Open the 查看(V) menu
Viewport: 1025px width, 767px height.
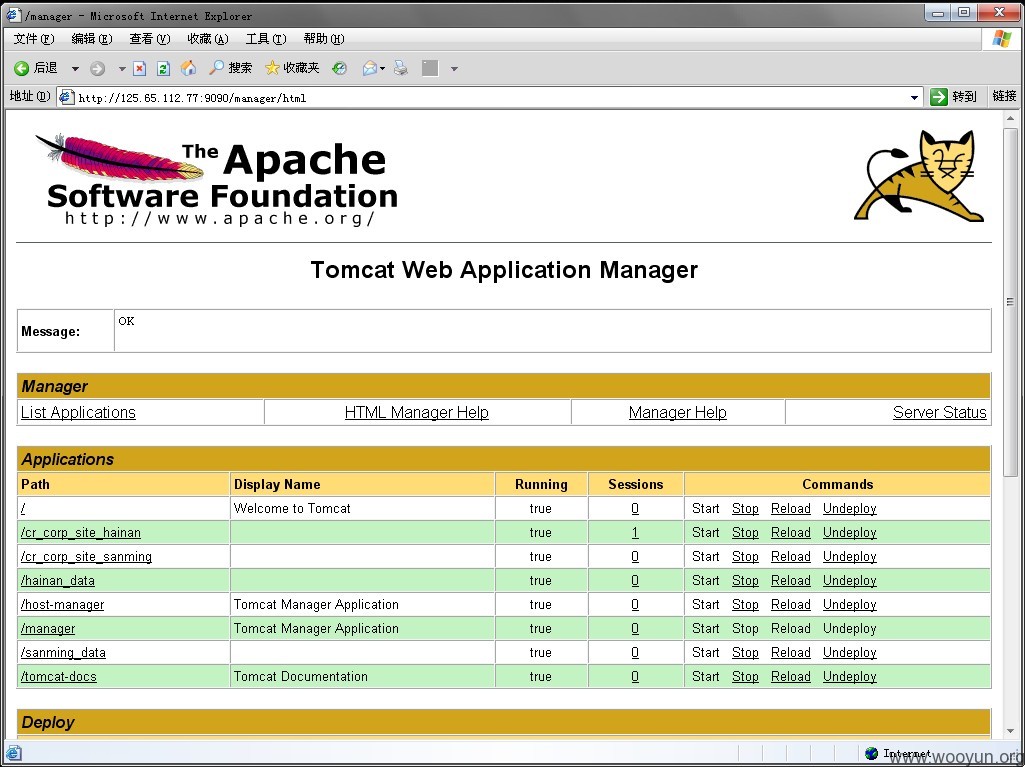[x=150, y=39]
